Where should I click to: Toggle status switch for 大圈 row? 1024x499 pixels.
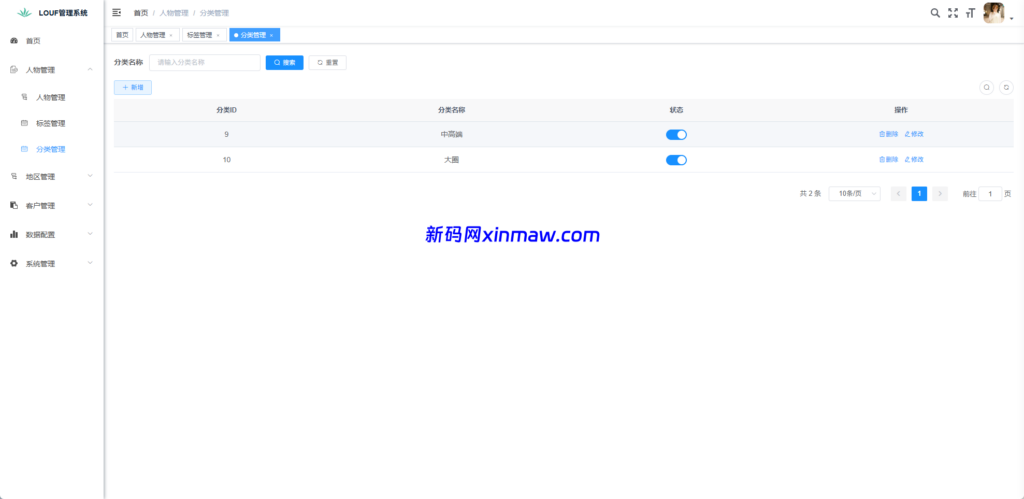click(x=676, y=160)
